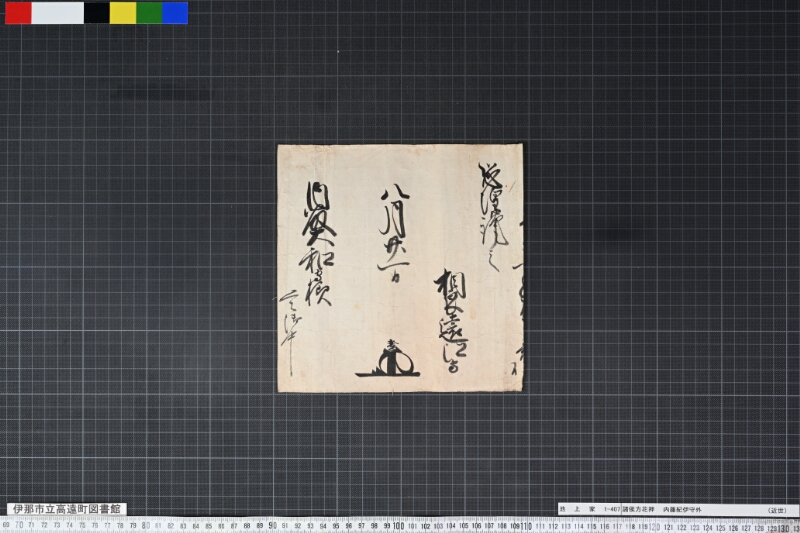This screenshot has height=533, width=800.
Task: Click the red color swatch
Action: 18,13
